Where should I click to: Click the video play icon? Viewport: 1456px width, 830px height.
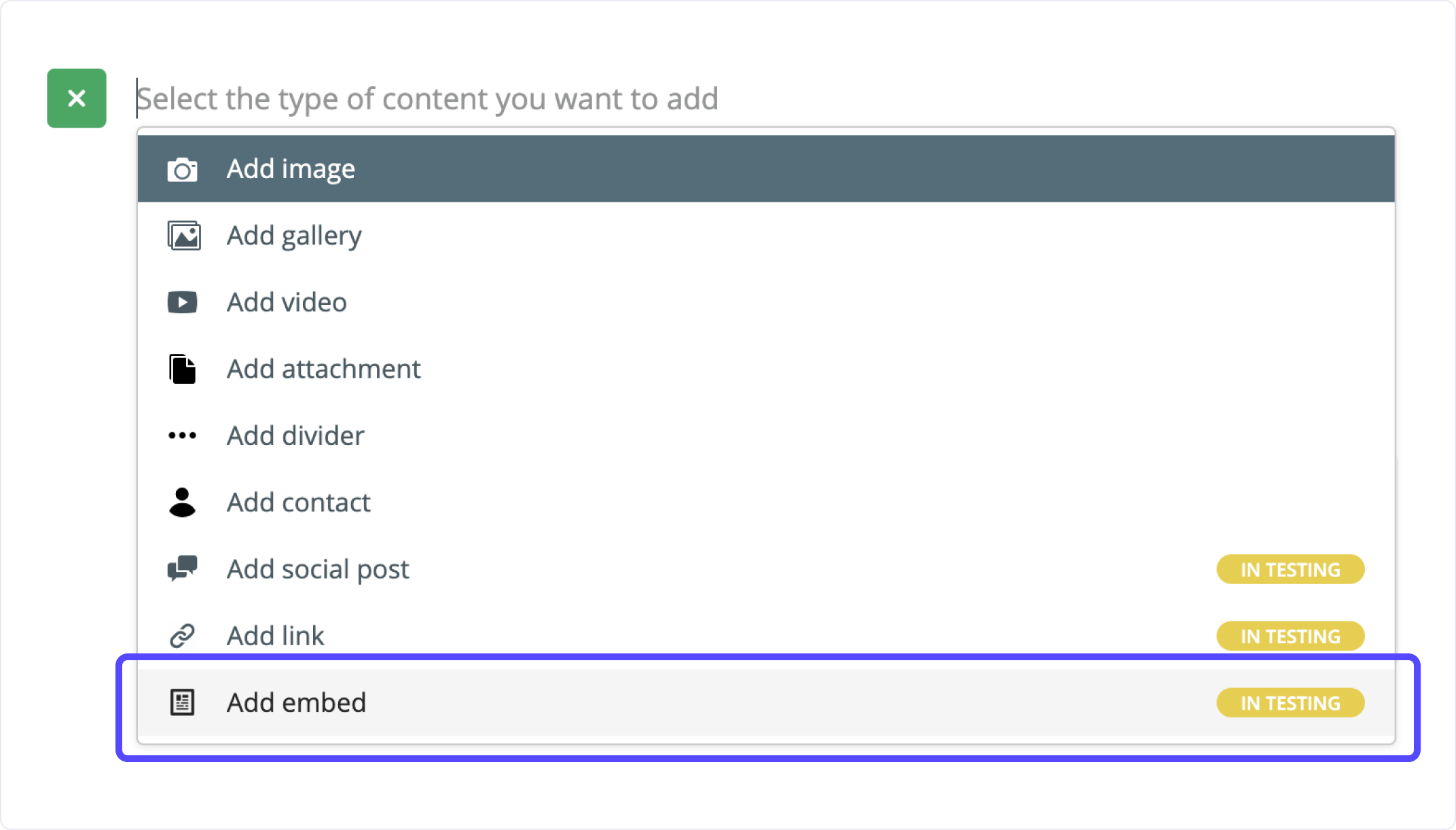(182, 302)
